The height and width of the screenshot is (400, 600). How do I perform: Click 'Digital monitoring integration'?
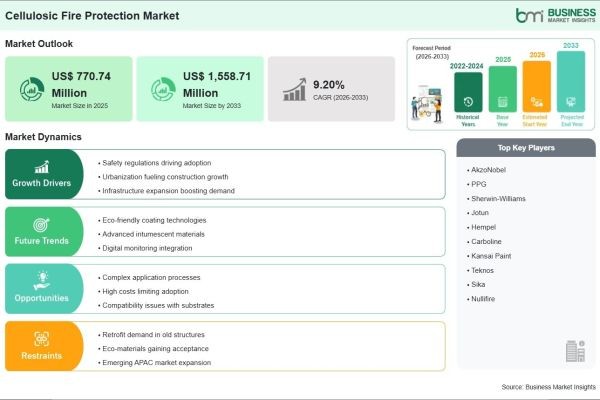click(147, 248)
